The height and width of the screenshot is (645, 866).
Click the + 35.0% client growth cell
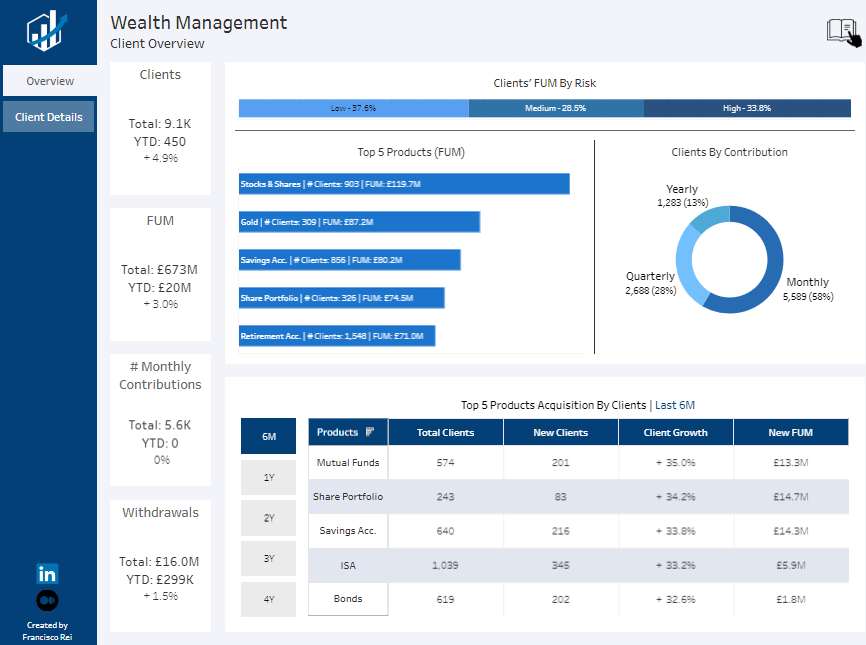click(x=675, y=463)
